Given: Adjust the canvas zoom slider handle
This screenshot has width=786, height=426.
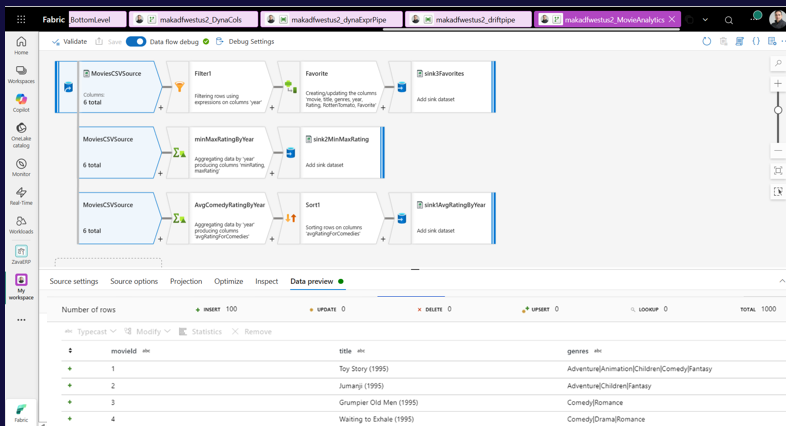Looking at the screenshot, I should point(778,110).
